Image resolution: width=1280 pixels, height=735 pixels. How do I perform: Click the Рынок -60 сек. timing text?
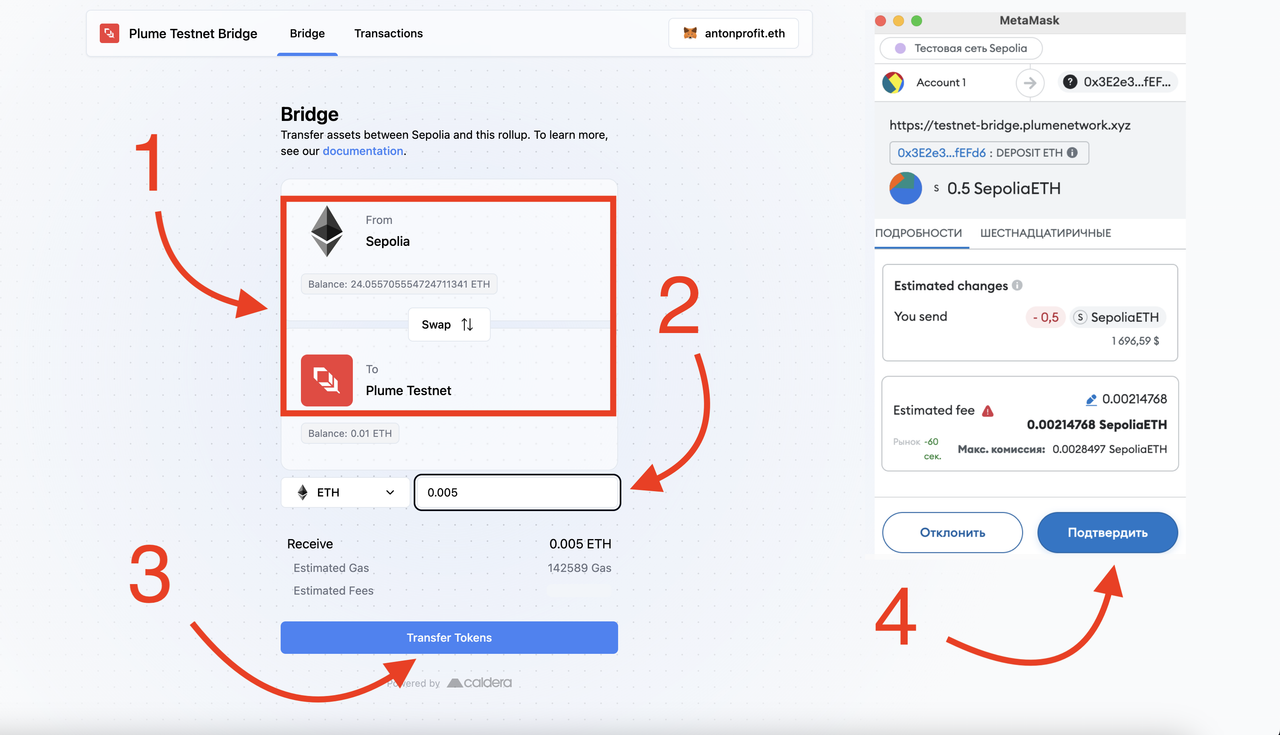click(x=917, y=448)
